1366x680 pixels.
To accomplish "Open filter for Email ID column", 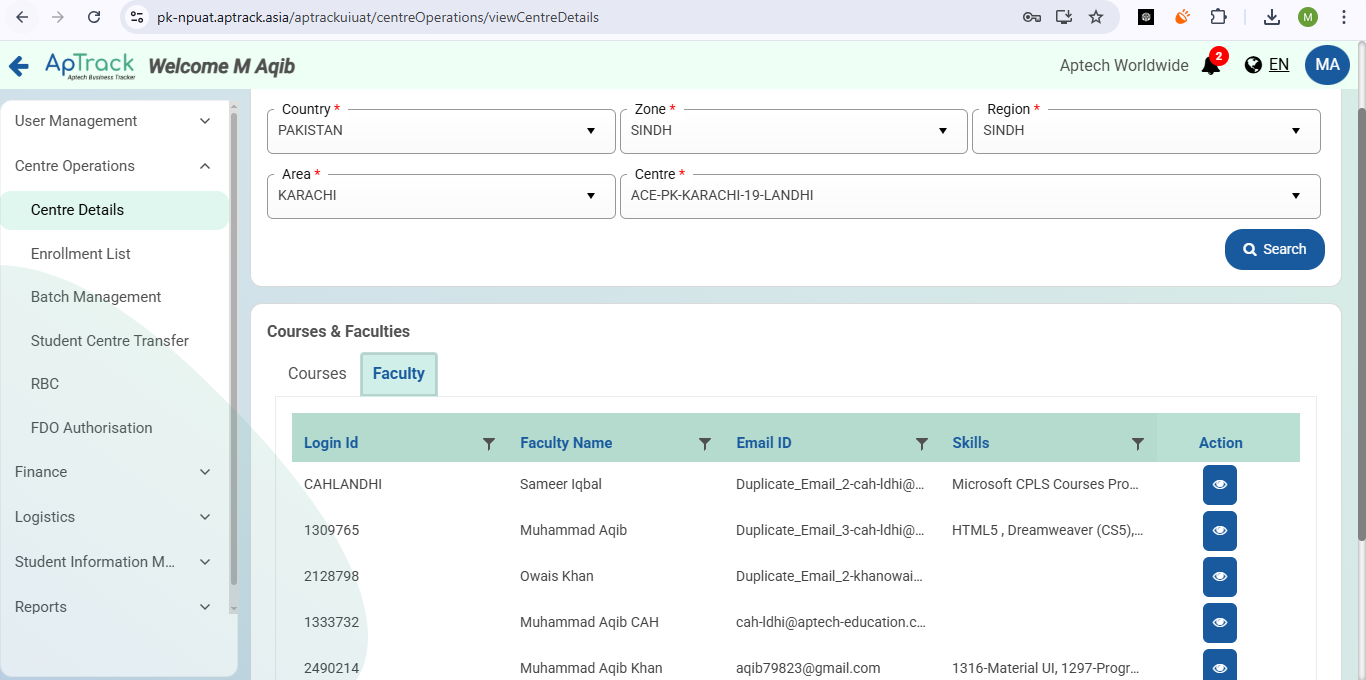I will 921,443.
